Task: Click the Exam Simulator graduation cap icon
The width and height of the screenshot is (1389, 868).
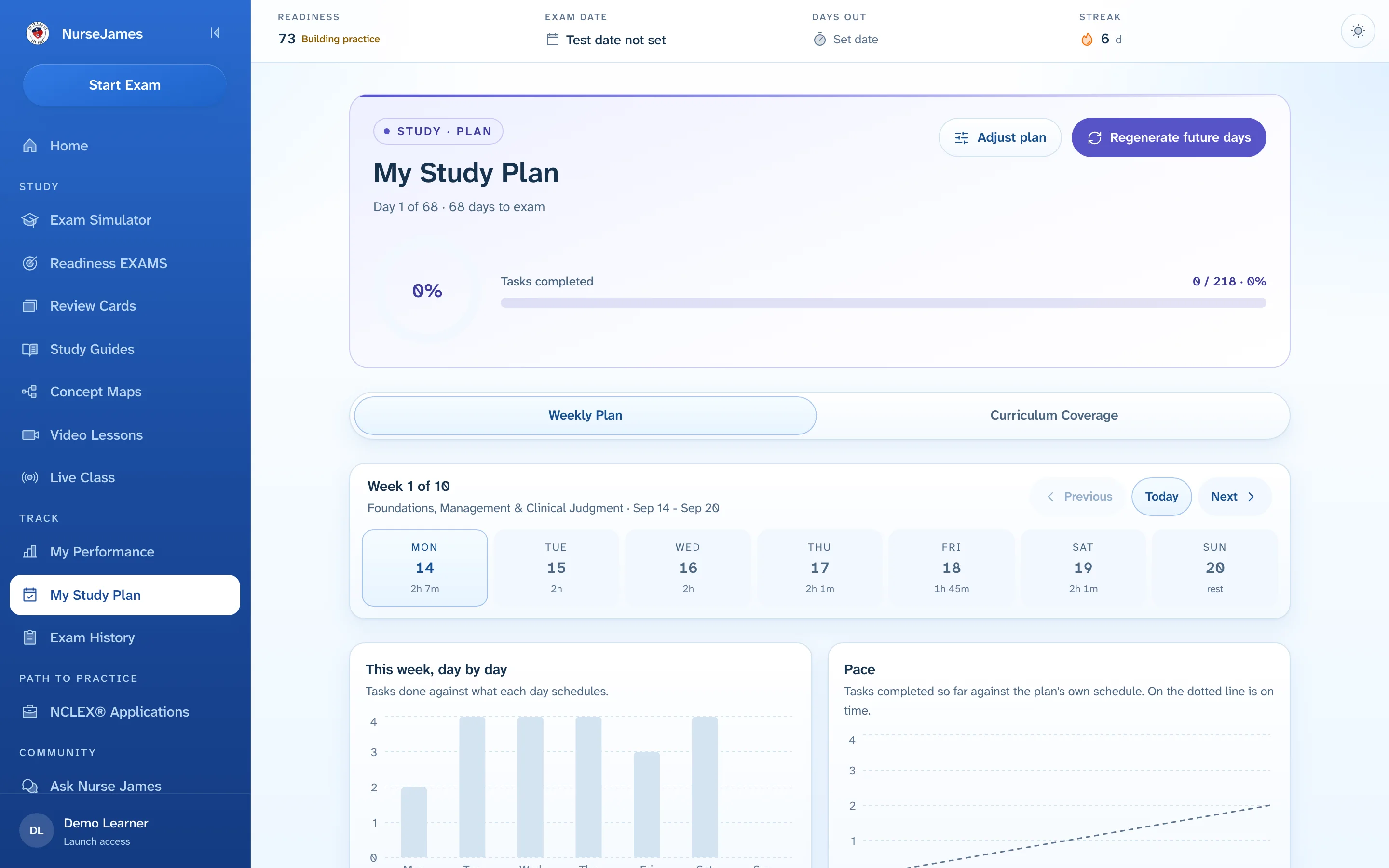Action: (30, 220)
